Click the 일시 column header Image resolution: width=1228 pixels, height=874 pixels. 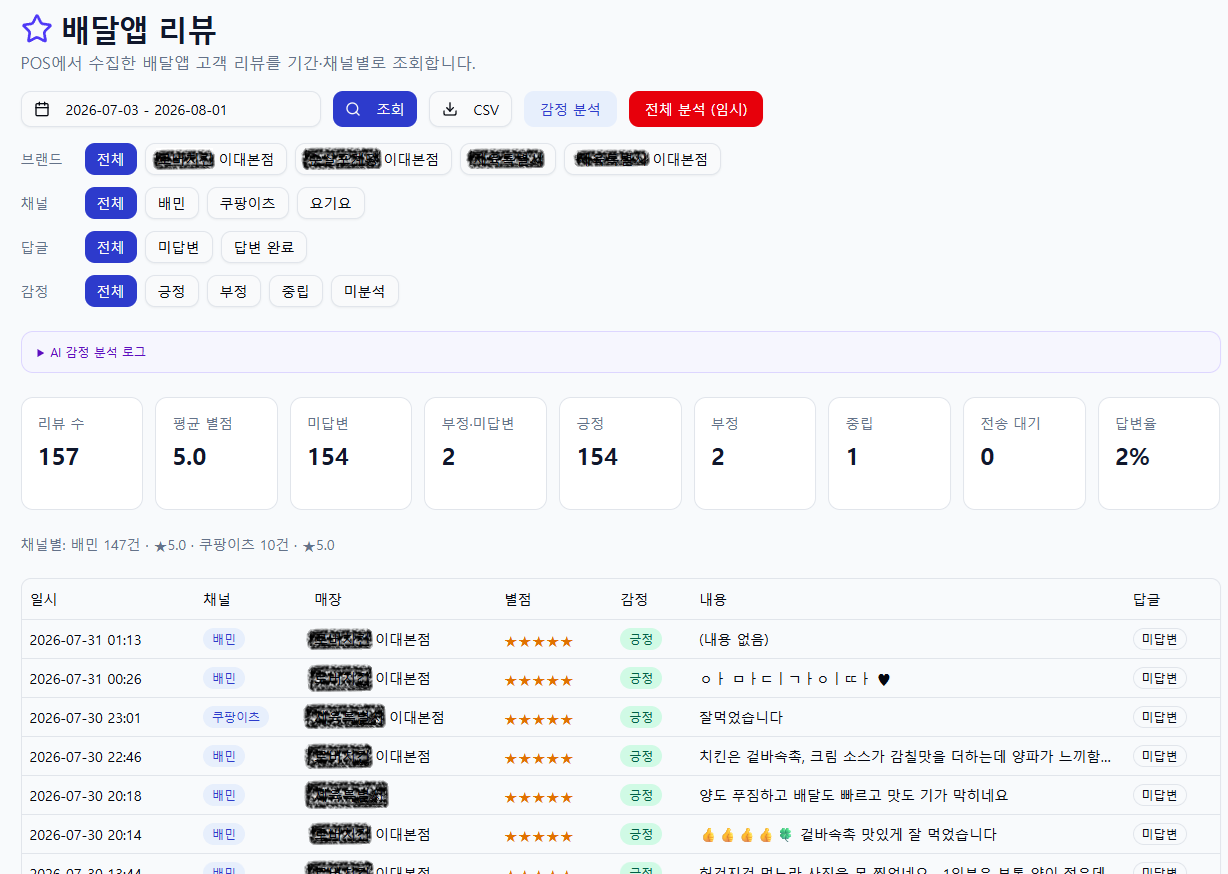pos(43,599)
